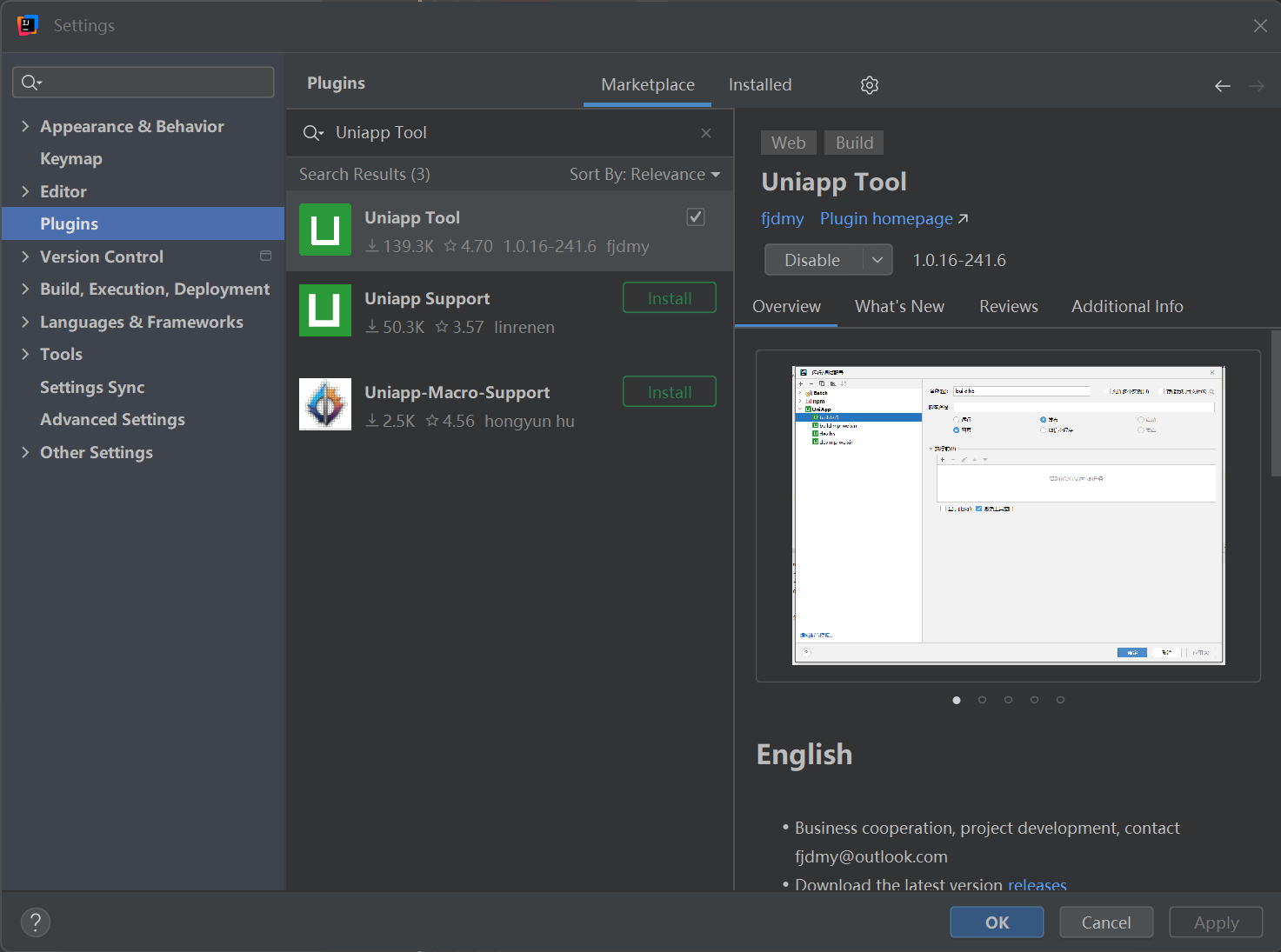
Task: Open the Overview tab
Action: point(786,306)
